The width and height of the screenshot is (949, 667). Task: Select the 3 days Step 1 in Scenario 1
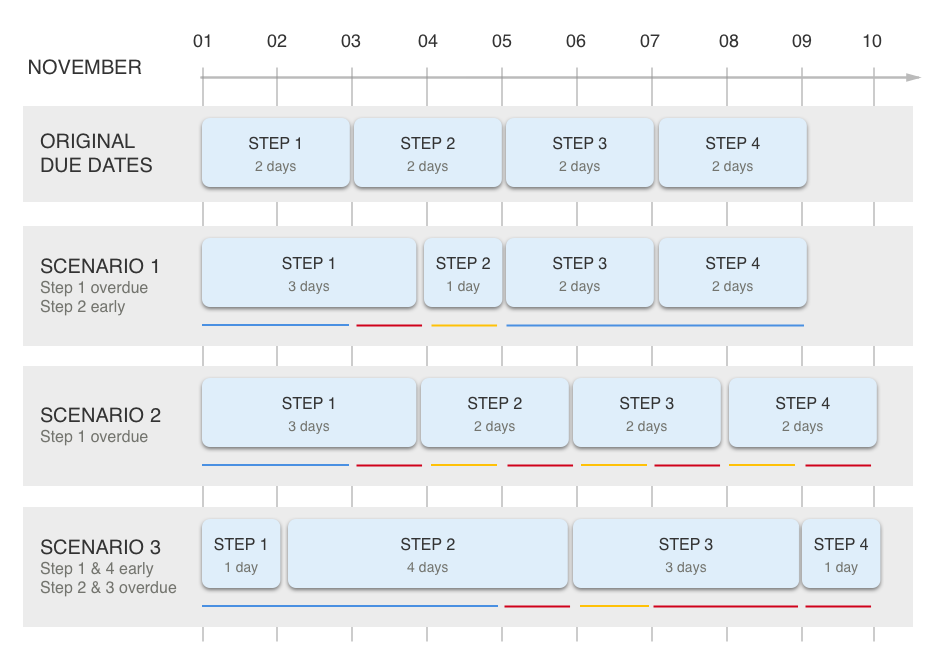[309, 272]
